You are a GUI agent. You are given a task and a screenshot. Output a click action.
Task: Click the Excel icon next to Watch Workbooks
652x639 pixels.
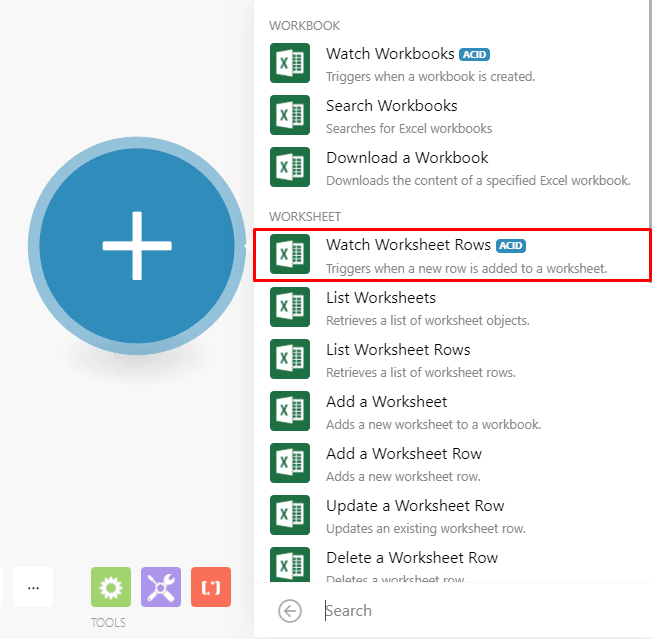point(290,63)
